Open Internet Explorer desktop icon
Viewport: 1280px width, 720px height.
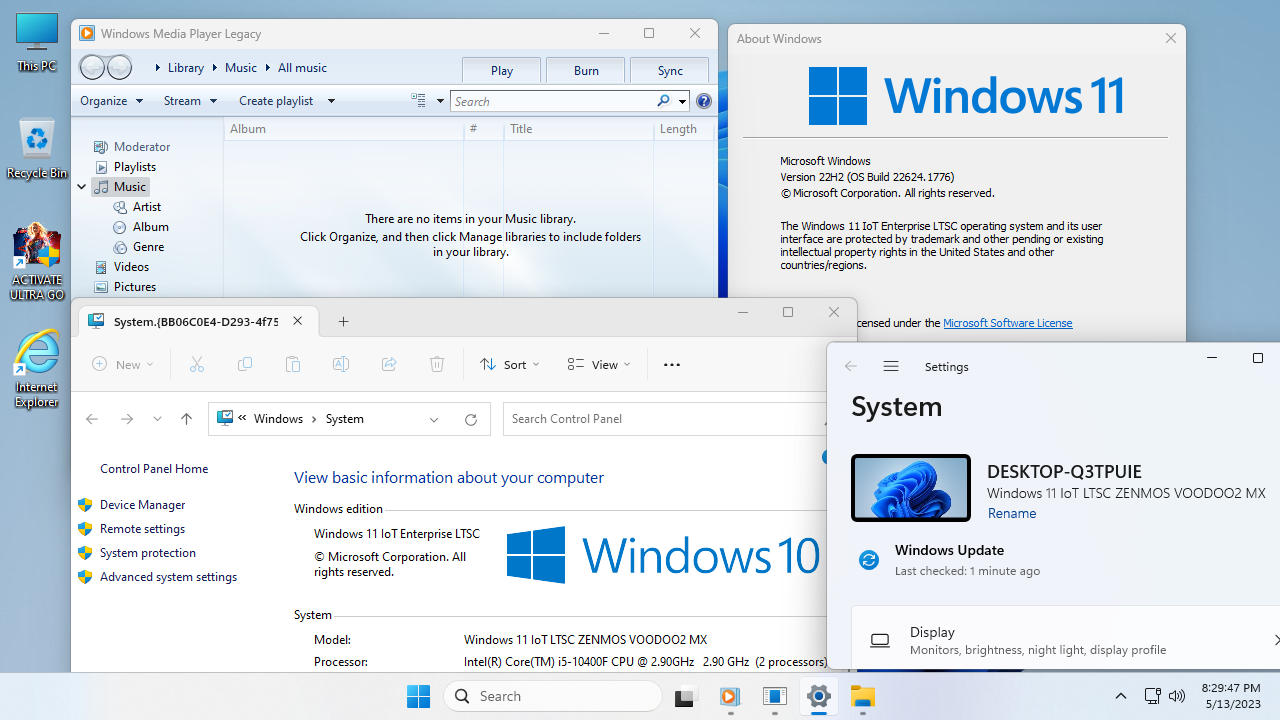click(37, 369)
